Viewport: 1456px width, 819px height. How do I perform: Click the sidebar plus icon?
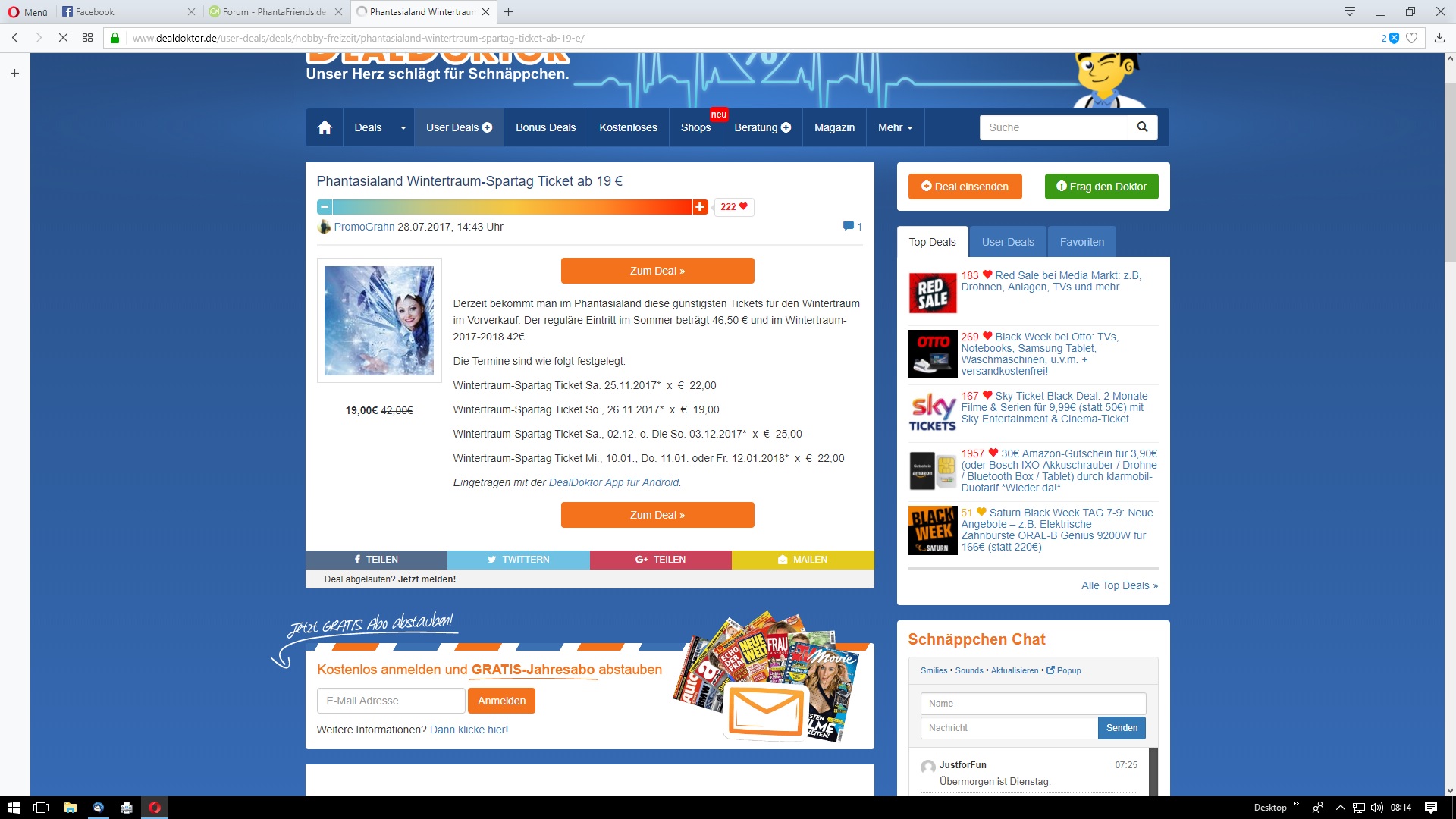point(14,74)
